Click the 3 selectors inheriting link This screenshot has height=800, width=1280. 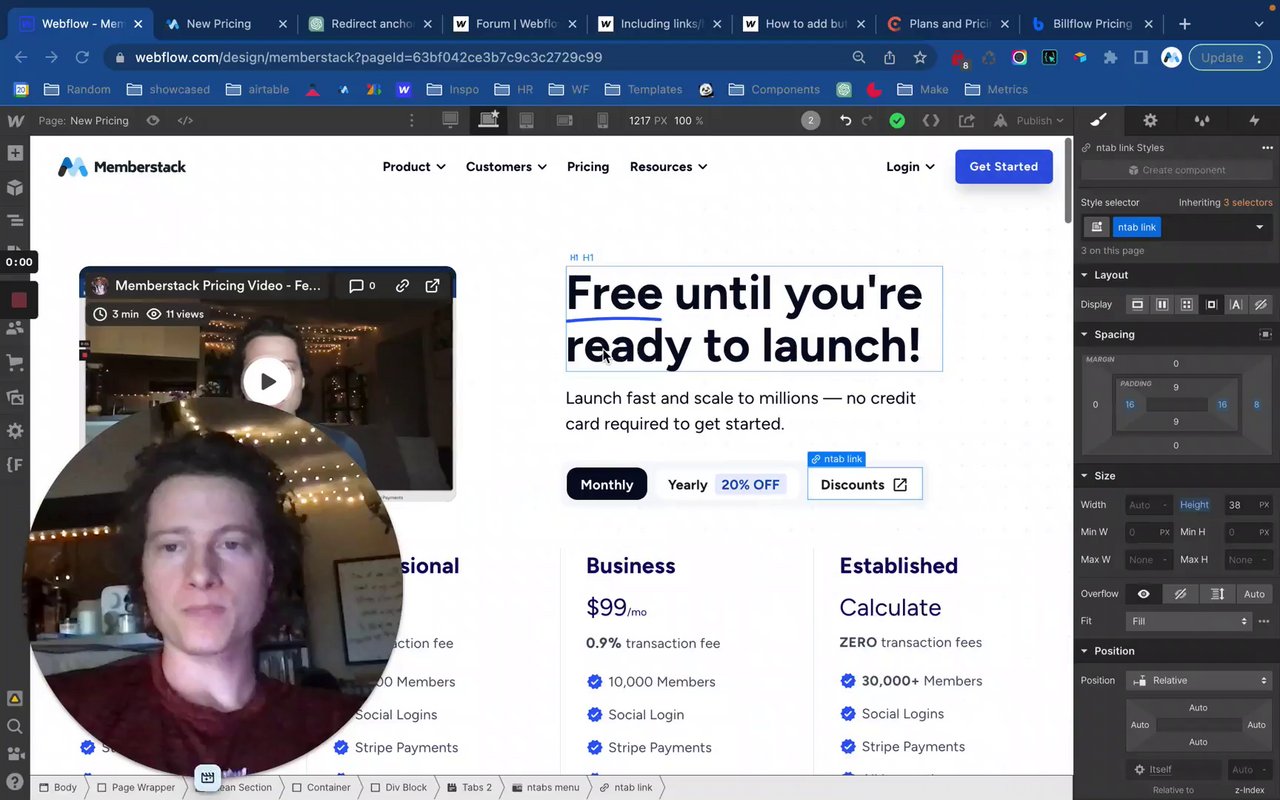click(x=1248, y=202)
